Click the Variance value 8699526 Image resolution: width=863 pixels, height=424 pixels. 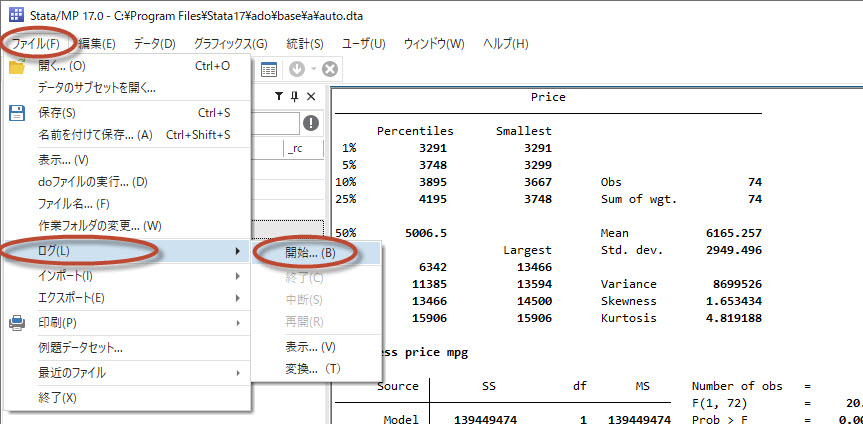click(x=738, y=284)
